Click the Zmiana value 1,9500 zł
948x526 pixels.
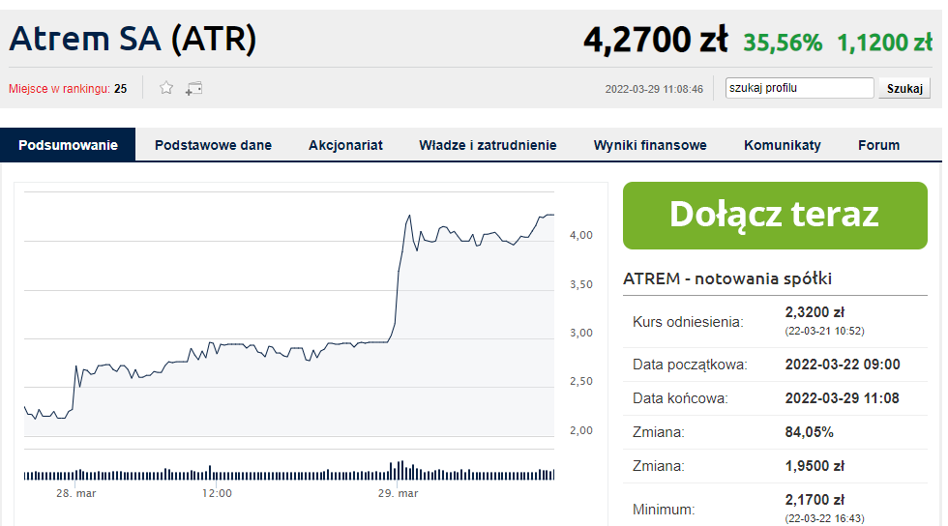[814, 466]
